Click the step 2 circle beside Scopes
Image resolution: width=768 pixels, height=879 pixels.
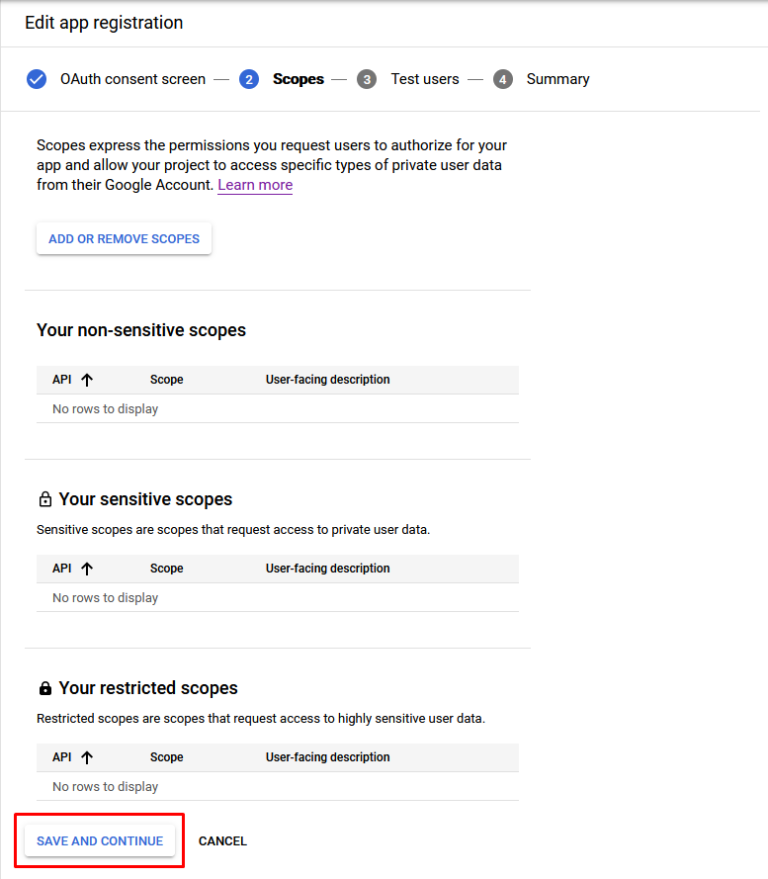tap(249, 79)
